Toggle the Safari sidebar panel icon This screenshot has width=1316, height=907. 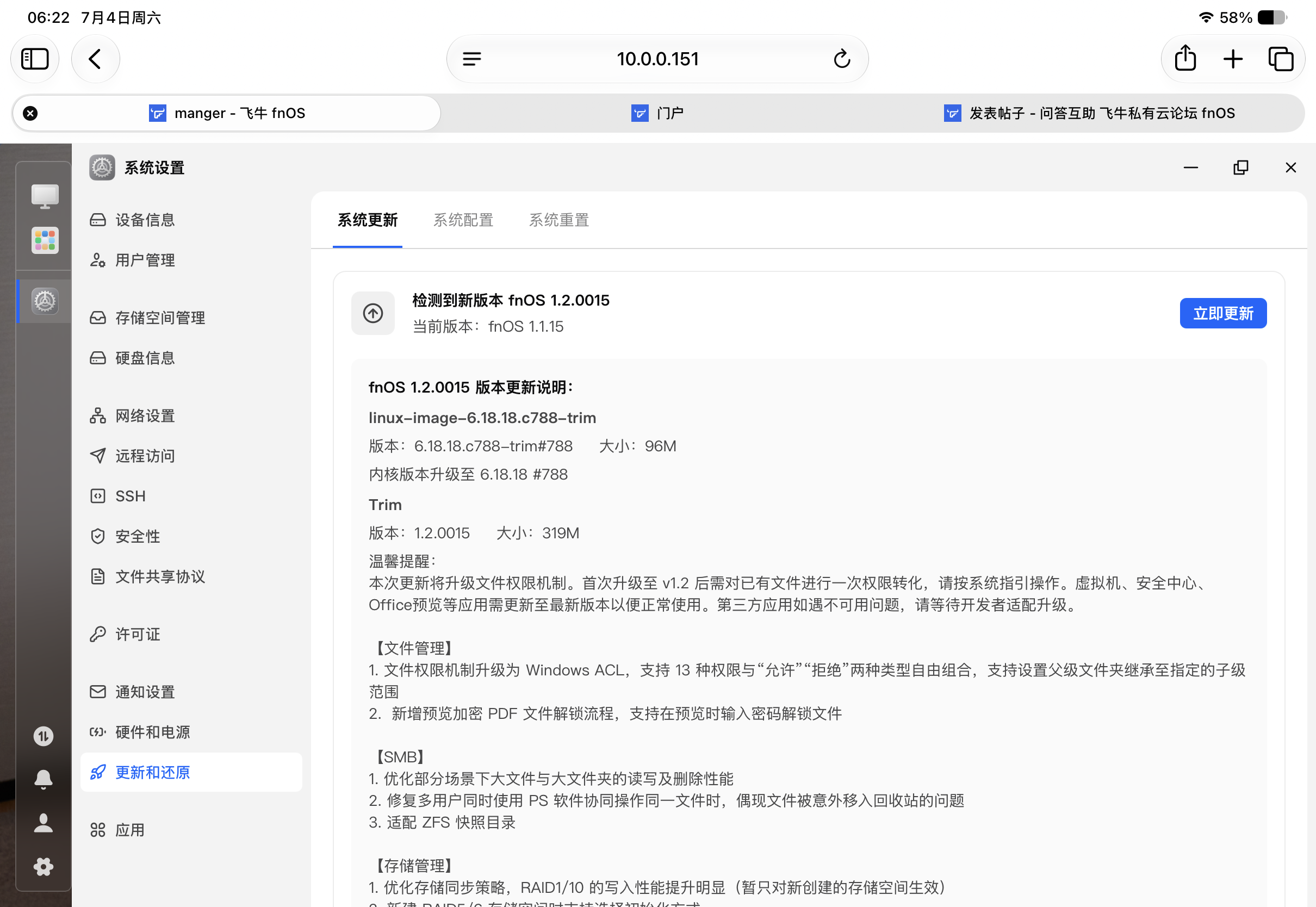click(x=35, y=59)
